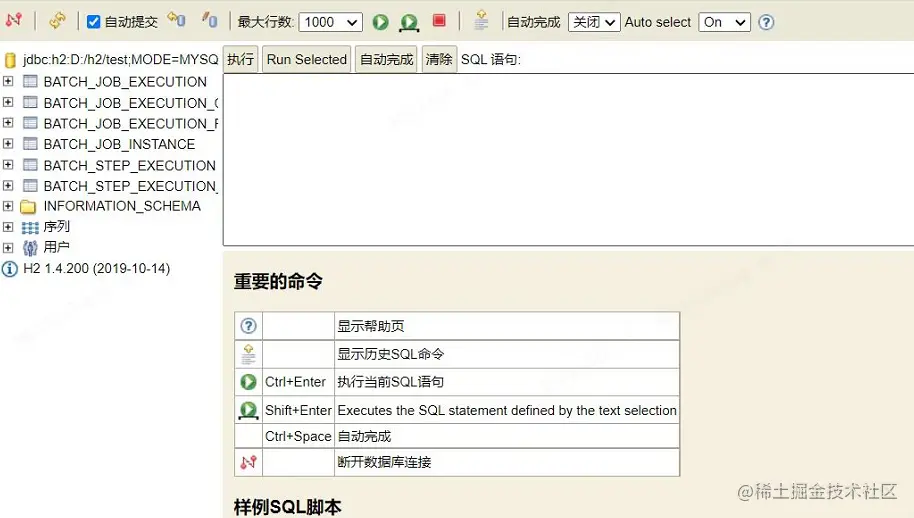Click the Ctrl+Space shortcut cell

(x=298, y=436)
